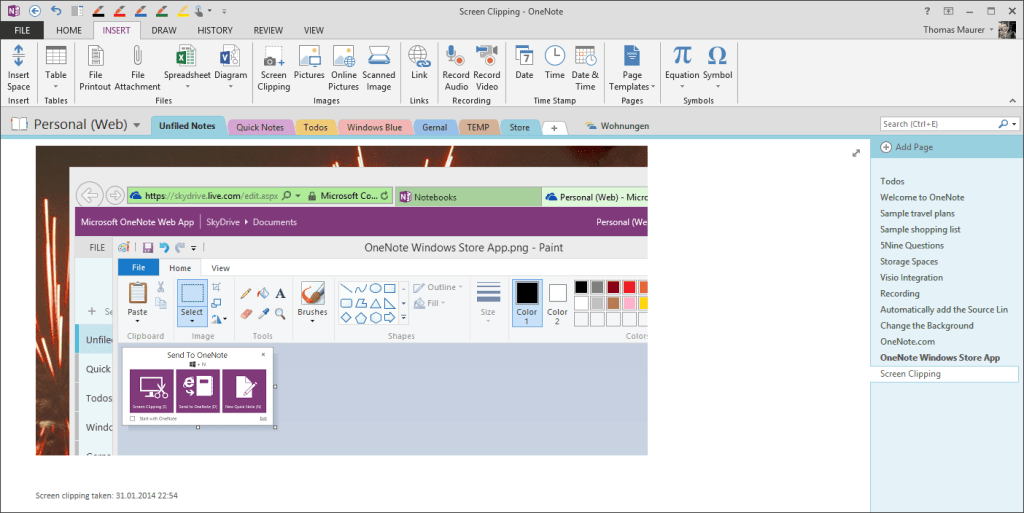Screen dimensions: 1024x513
Task: Open Thomas Maurer account menu
Action: coord(958,29)
